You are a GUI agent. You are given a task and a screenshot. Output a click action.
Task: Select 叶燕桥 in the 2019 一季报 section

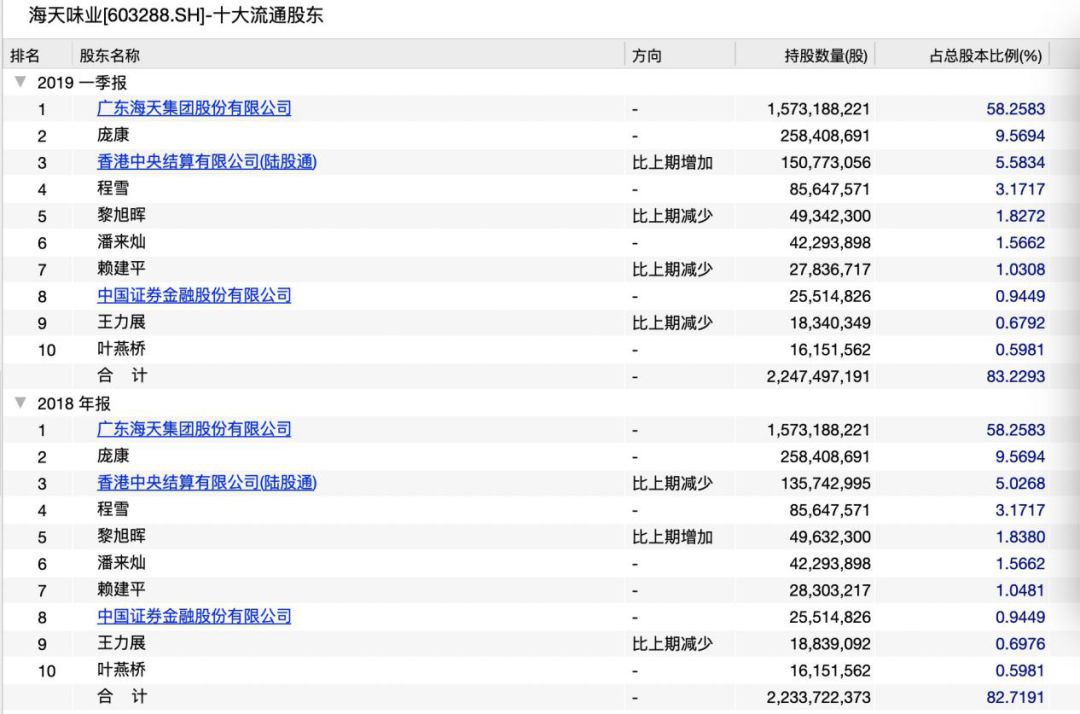pos(121,349)
